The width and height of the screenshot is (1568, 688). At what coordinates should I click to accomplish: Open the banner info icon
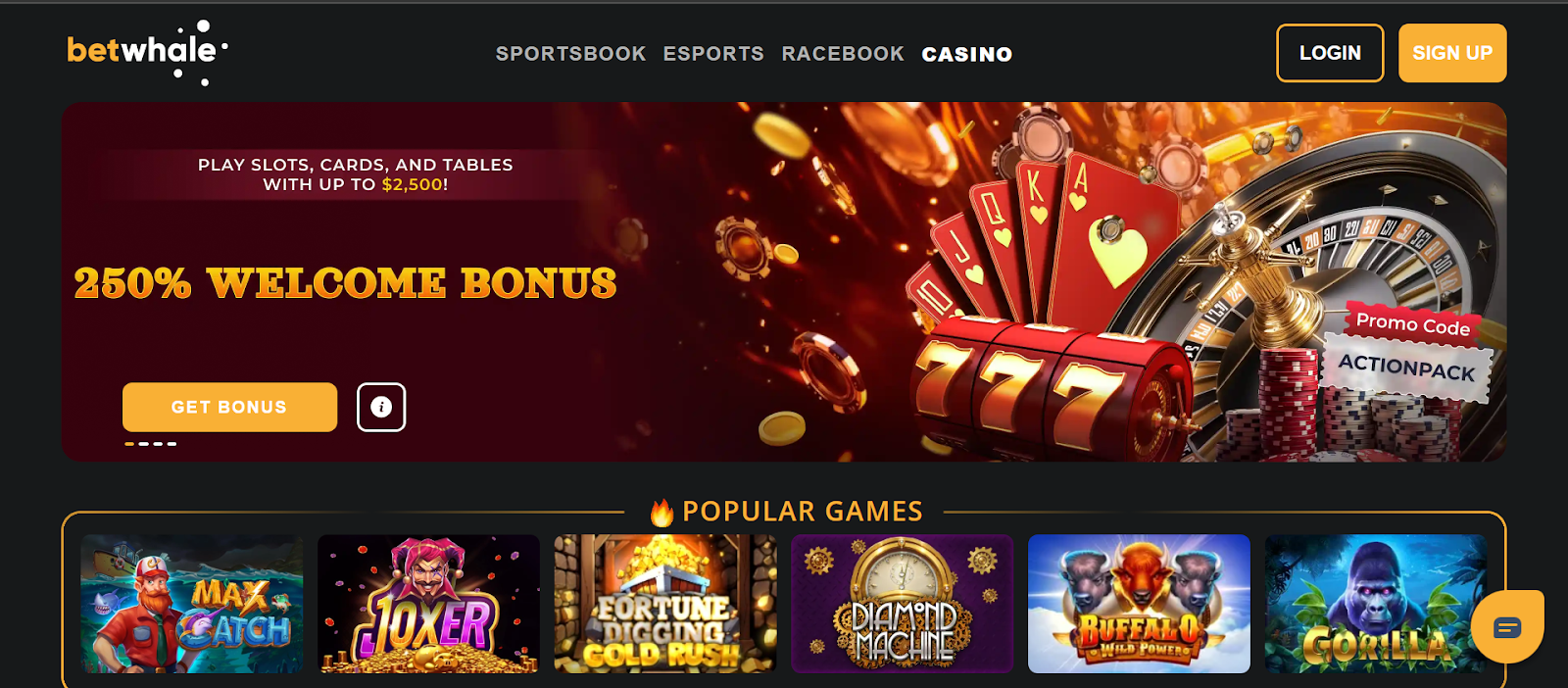coord(381,407)
